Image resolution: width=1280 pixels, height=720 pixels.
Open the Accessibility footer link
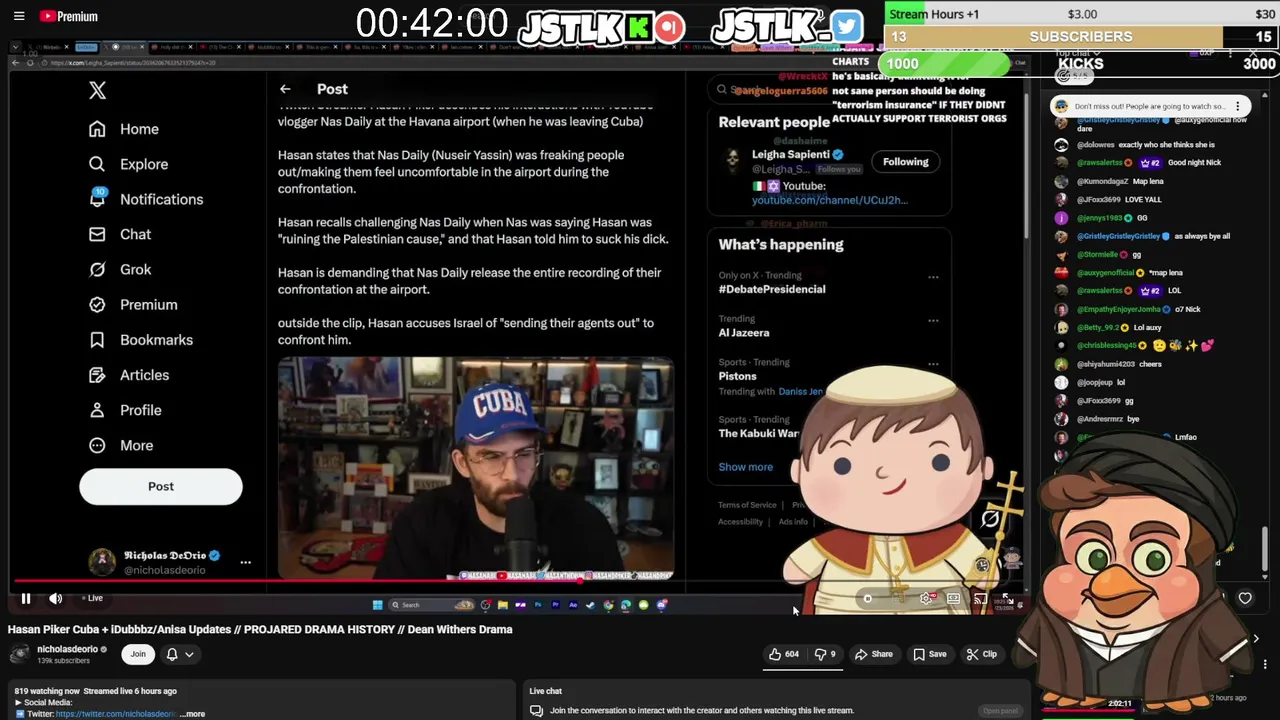(x=740, y=522)
